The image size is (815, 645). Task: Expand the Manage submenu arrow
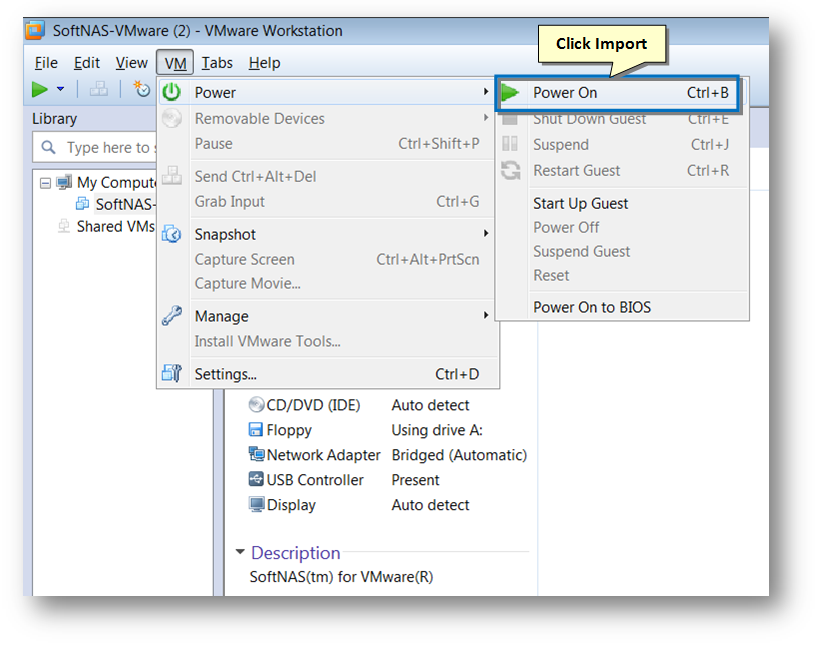[x=485, y=315]
